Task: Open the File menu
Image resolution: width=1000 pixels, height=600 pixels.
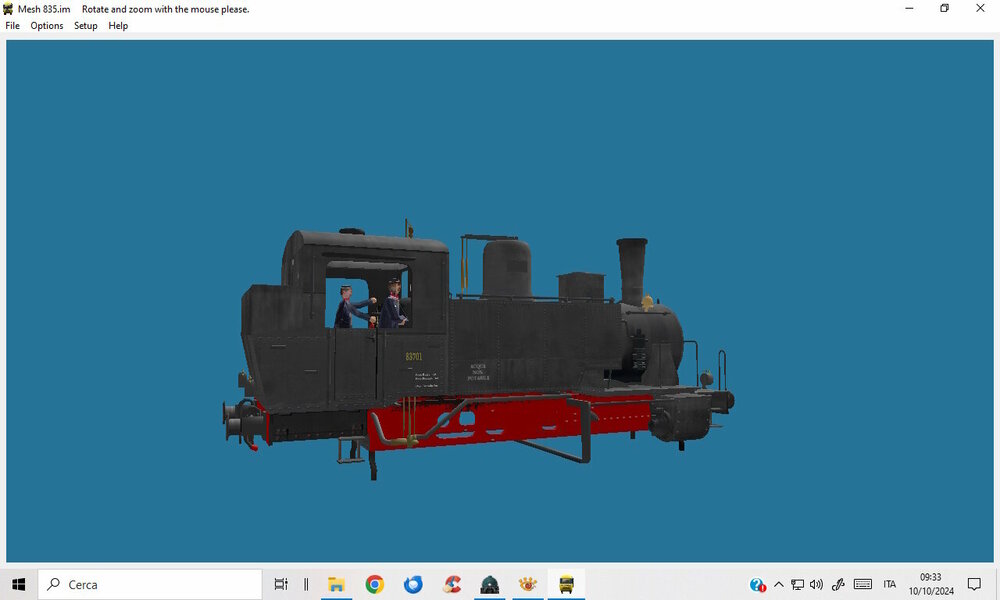Action: (12, 26)
